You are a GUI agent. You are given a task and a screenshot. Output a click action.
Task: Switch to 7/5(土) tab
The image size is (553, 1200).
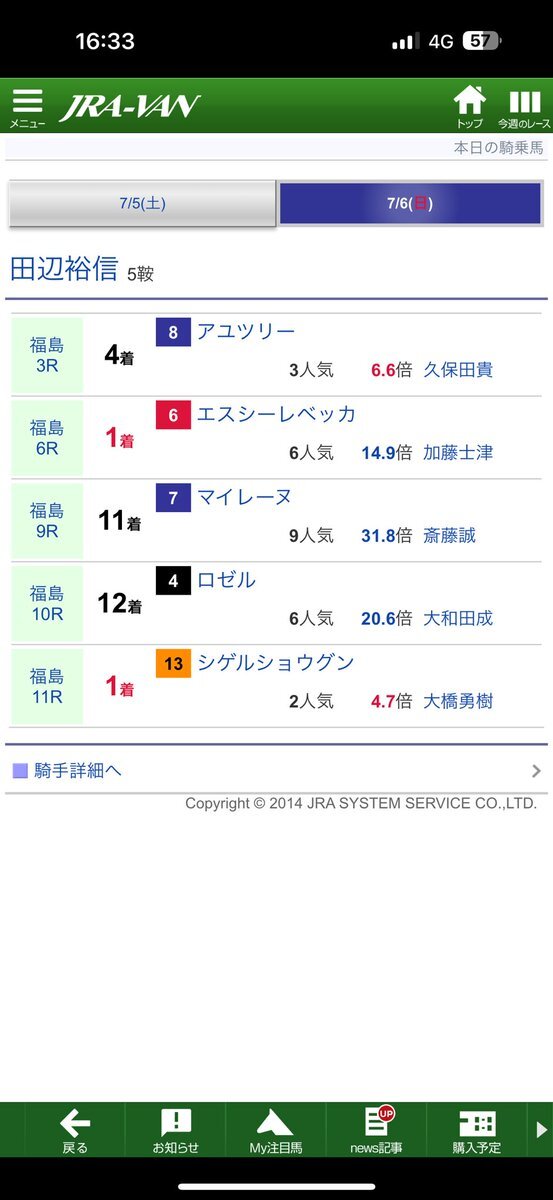click(x=142, y=203)
